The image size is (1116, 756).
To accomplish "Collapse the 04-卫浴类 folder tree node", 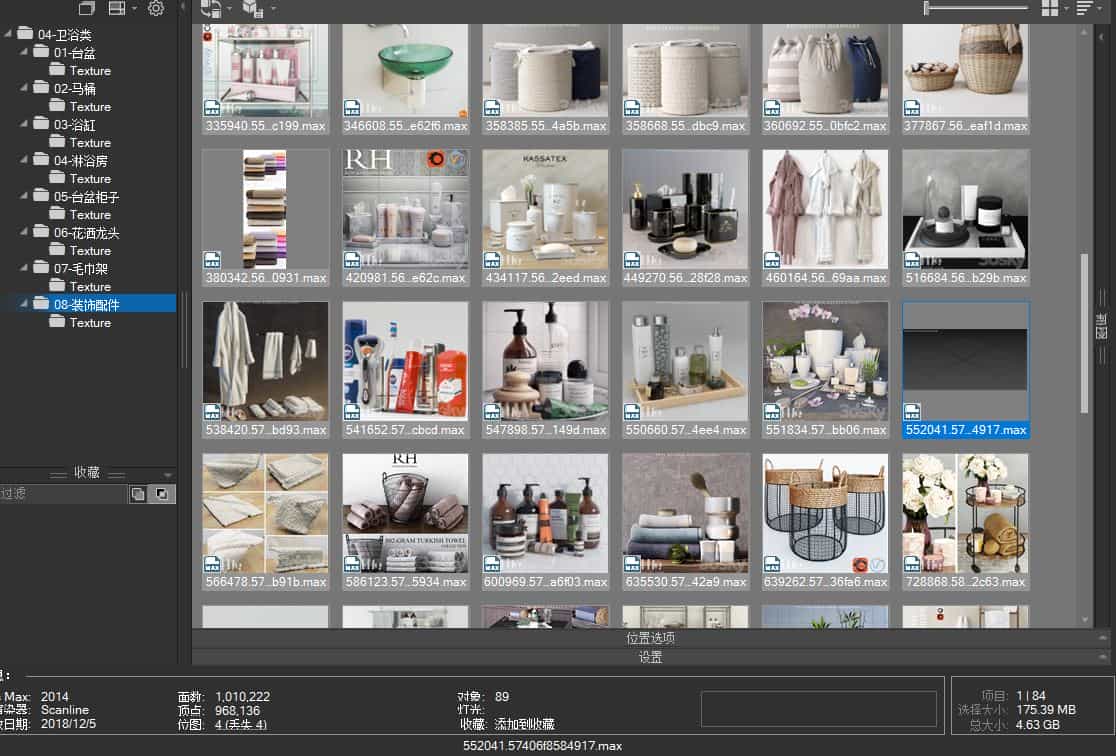I will tap(9, 34).
